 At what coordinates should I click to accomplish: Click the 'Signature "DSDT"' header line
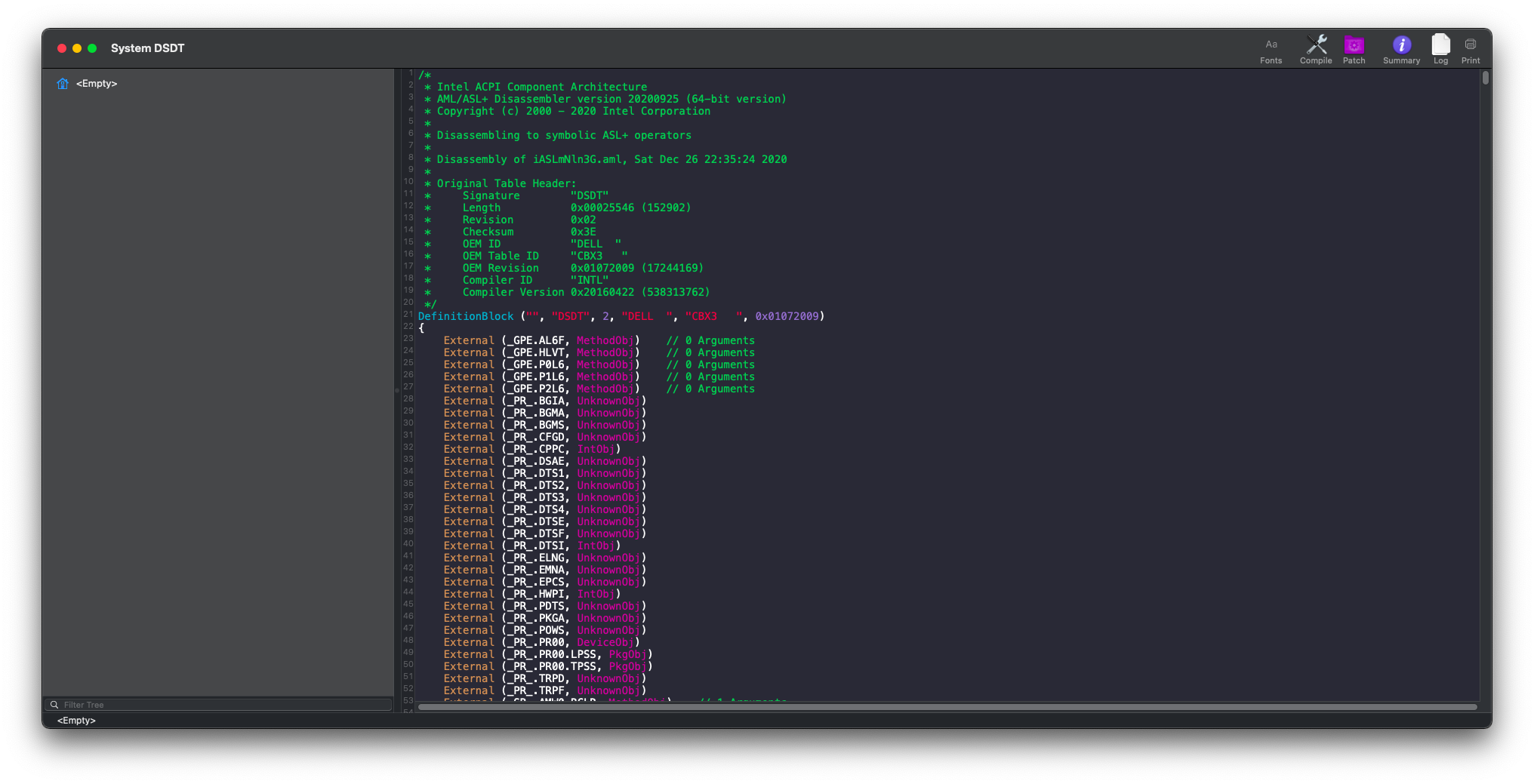click(x=516, y=195)
